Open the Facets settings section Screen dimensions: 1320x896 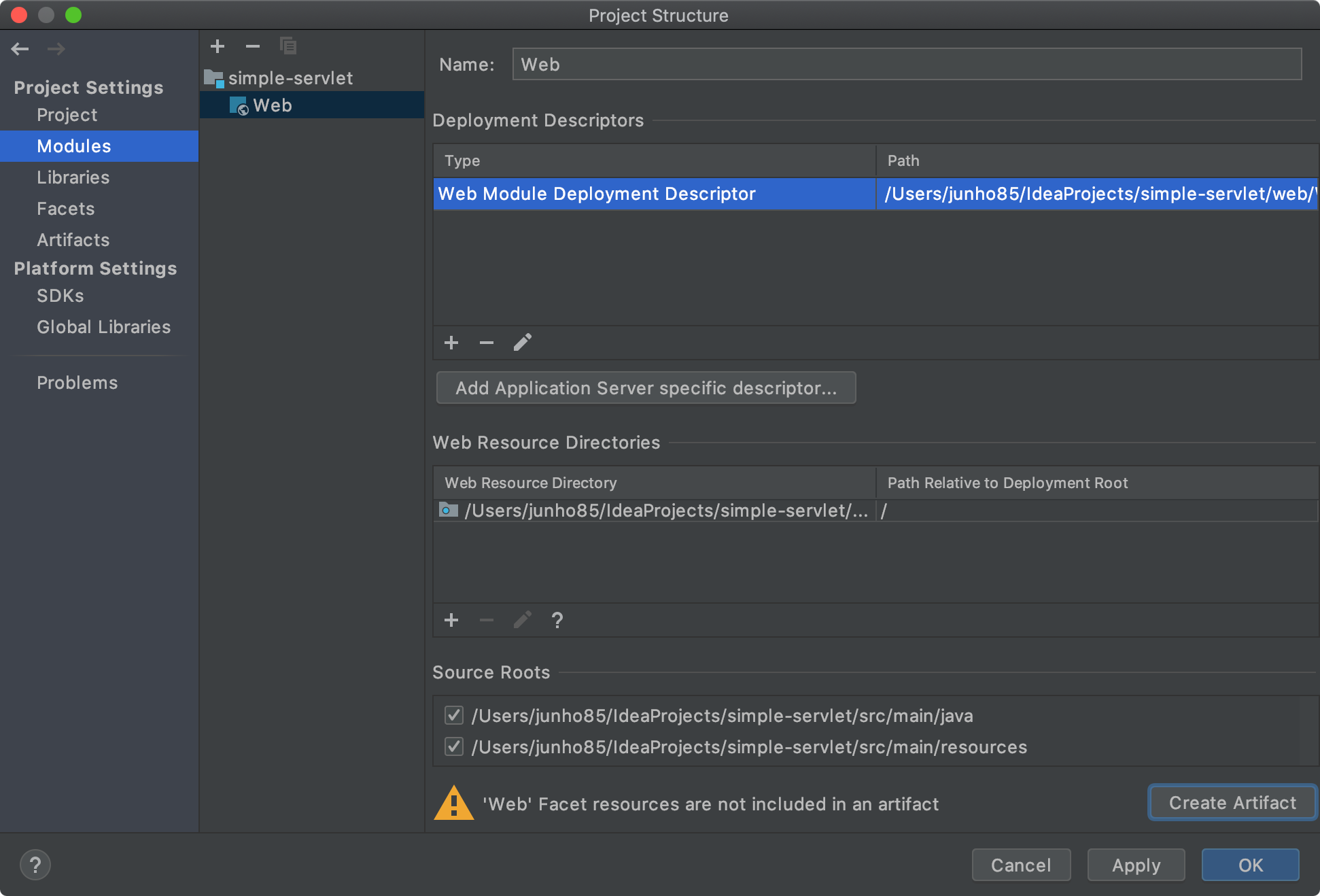(65, 209)
